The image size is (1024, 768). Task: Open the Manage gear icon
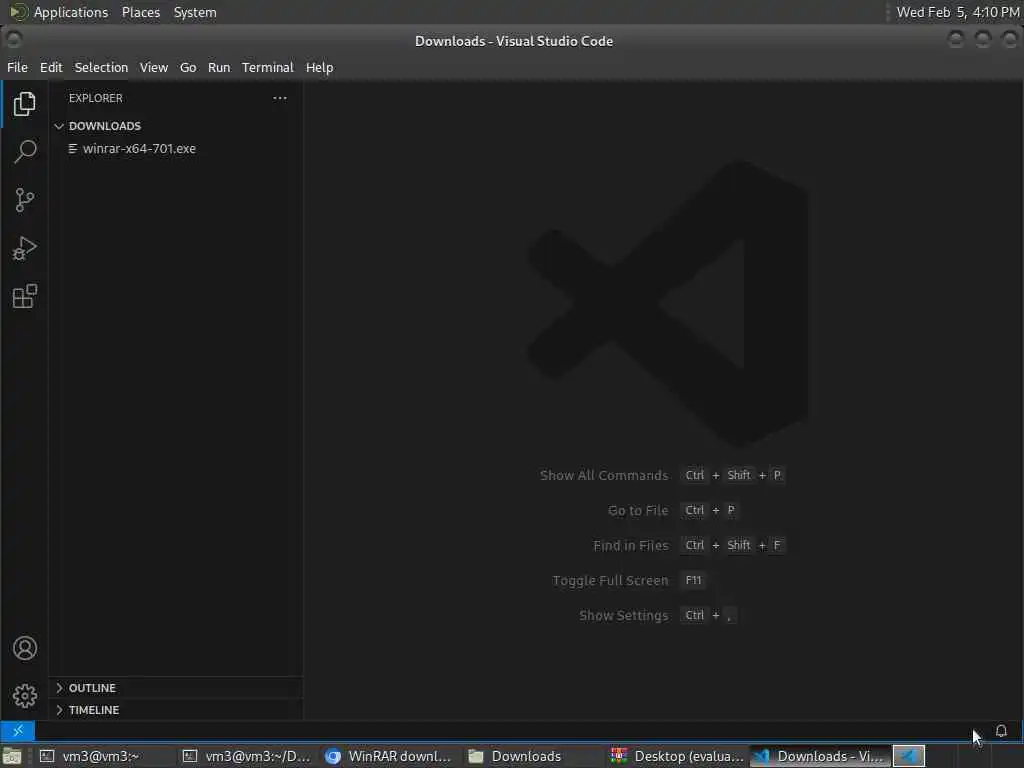(24, 696)
